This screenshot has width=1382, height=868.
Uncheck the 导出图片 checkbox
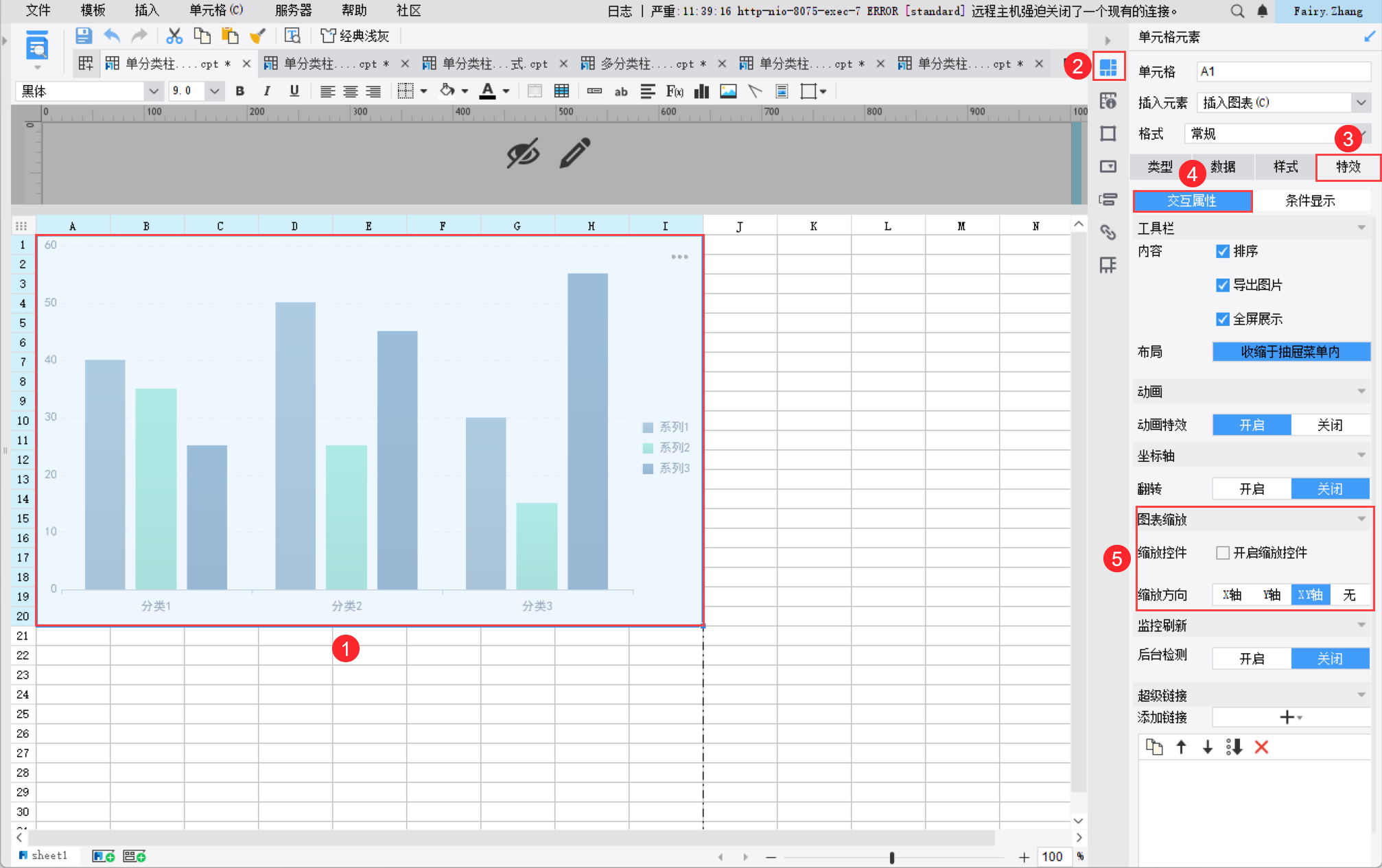point(1222,285)
